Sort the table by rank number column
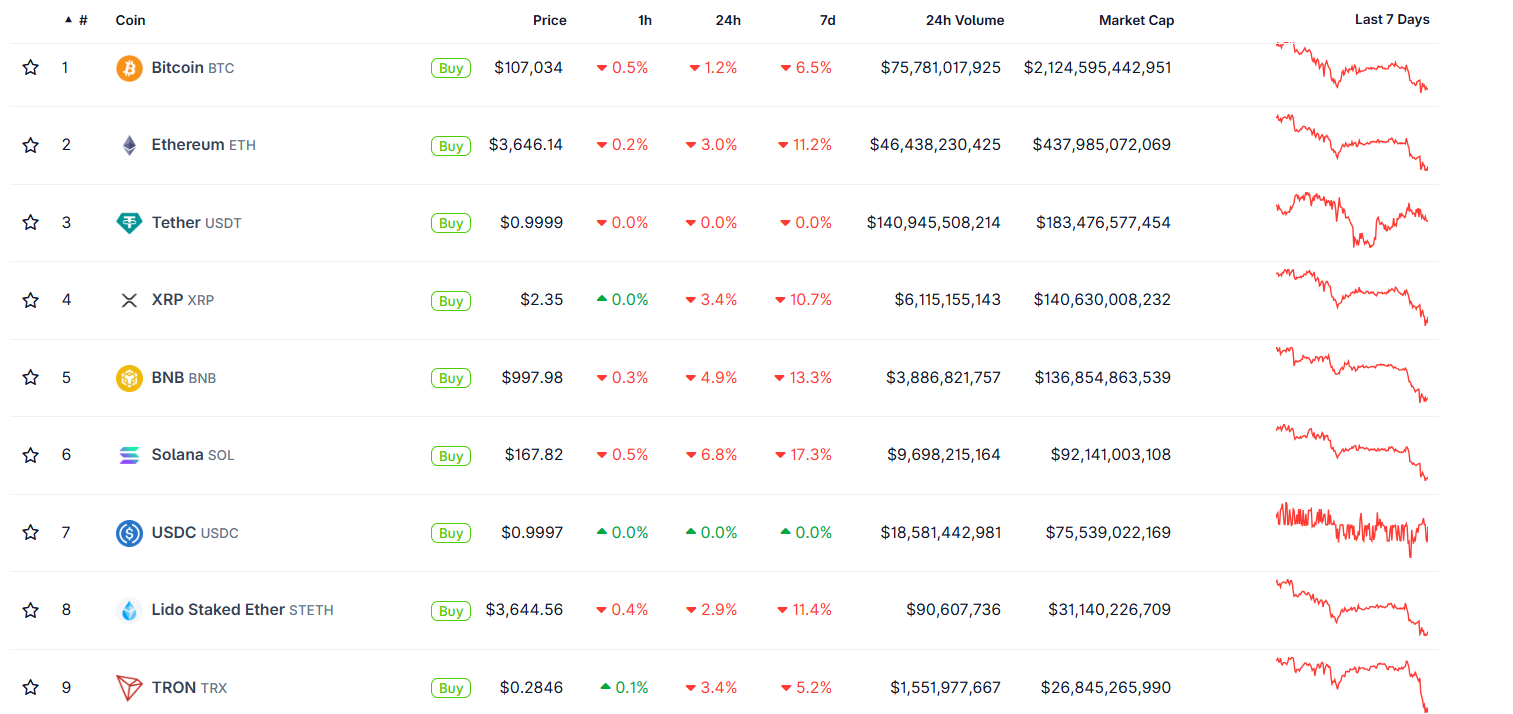 click(x=82, y=20)
